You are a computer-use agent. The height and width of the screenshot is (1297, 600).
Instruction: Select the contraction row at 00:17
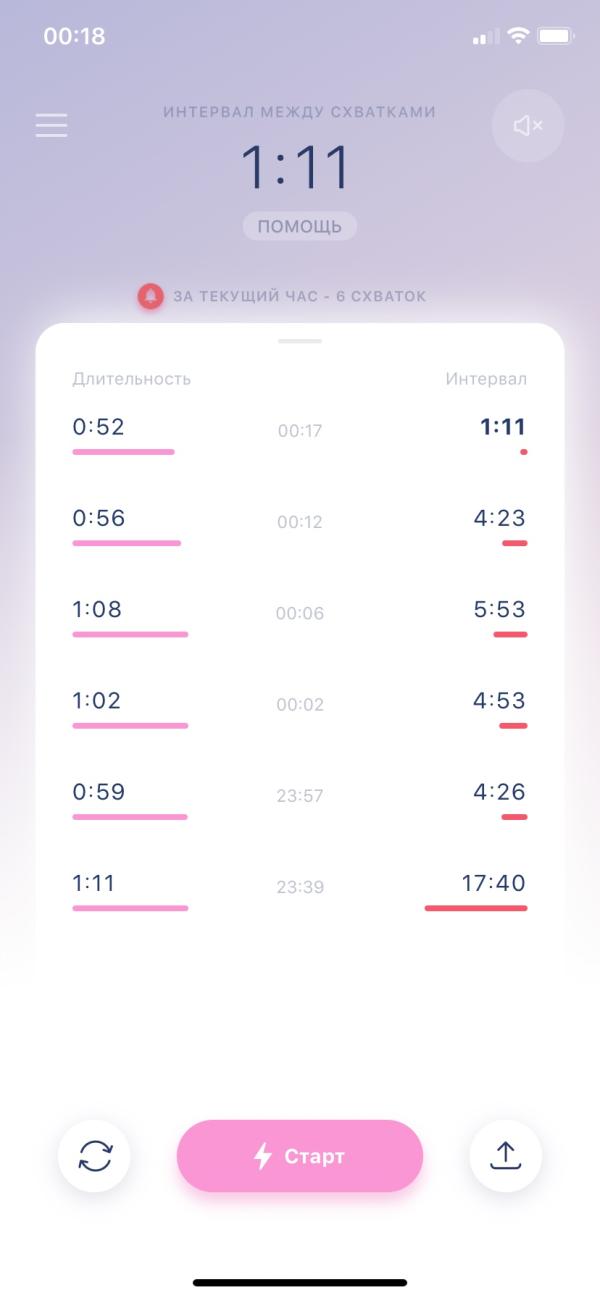click(300, 433)
